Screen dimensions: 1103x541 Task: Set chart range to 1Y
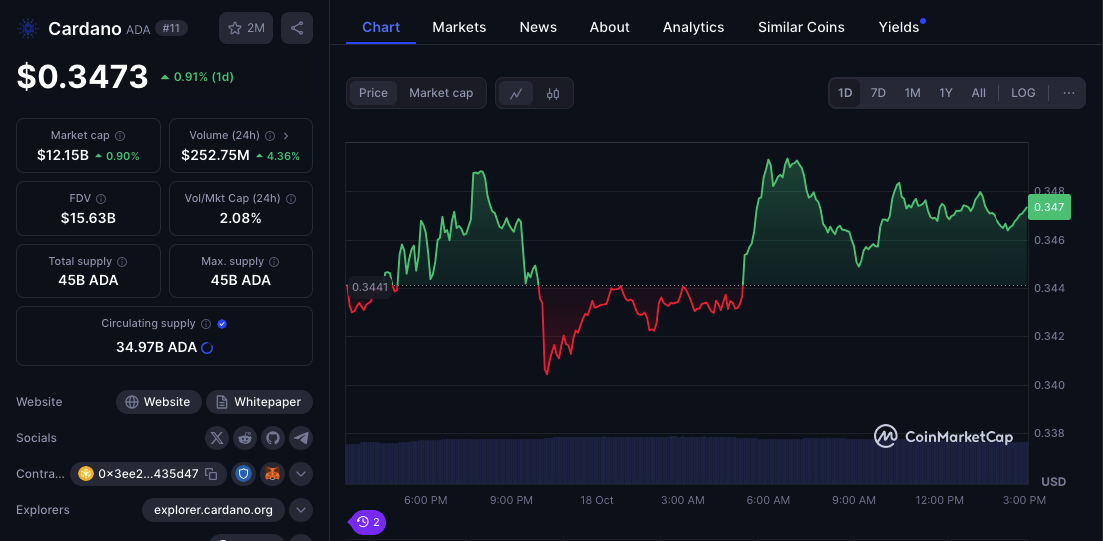pos(946,93)
